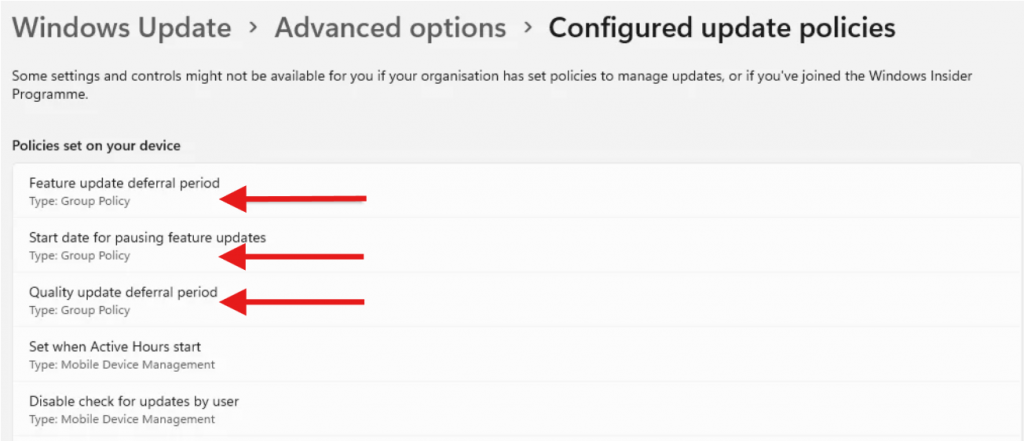Click Mobile Device Management type under Disable check
This screenshot has width=1024, height=441.
(122, 420)
